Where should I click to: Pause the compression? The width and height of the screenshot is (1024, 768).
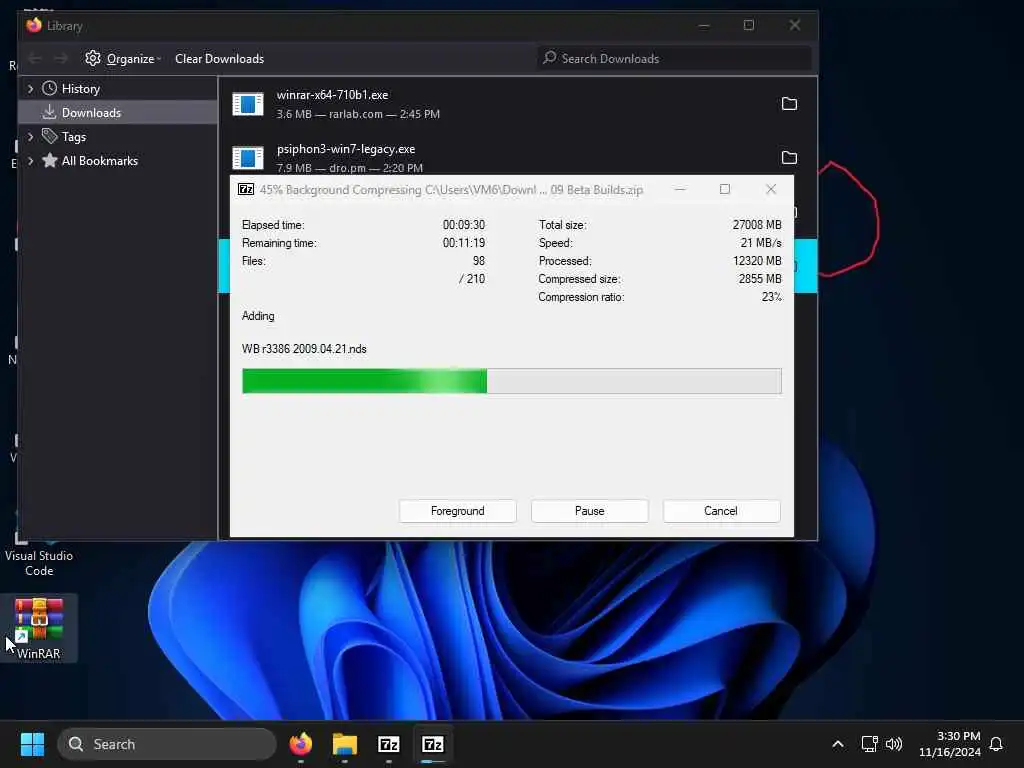590,511
